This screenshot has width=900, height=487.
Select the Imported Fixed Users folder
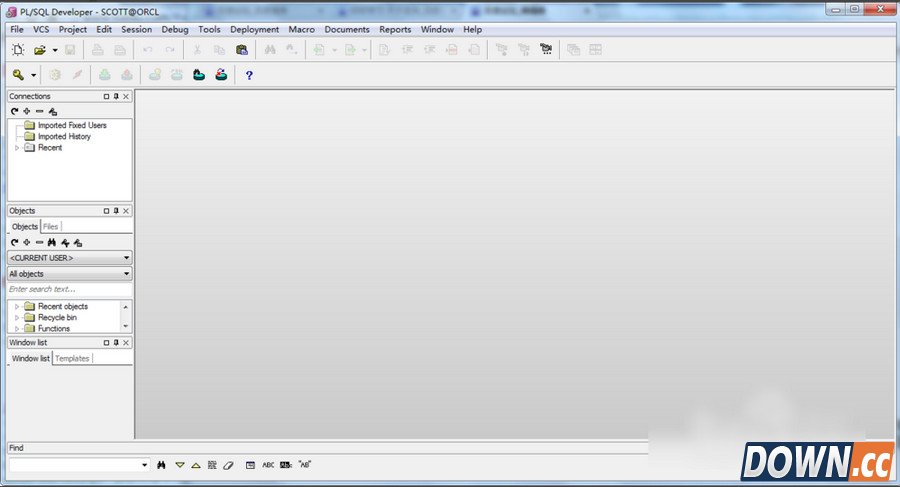71,126
